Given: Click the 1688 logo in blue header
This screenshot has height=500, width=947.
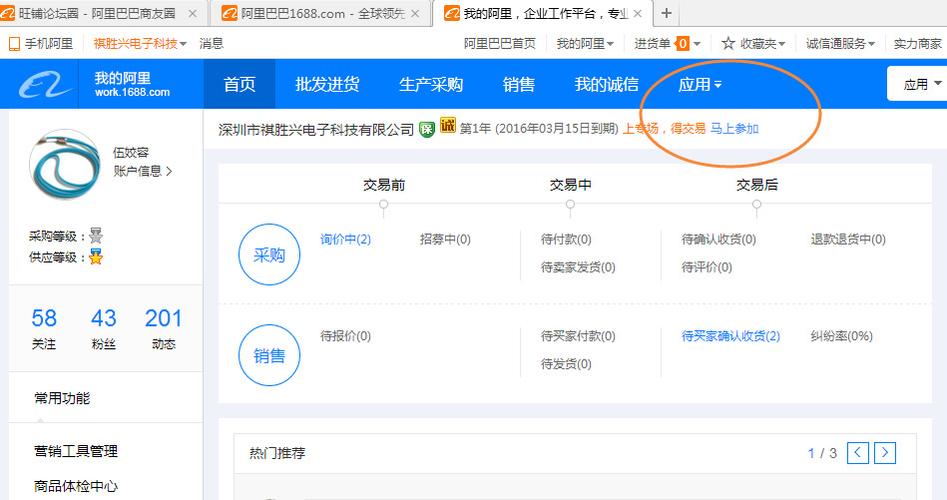Looking at the screenshot, I should click(x=44, y=84).
